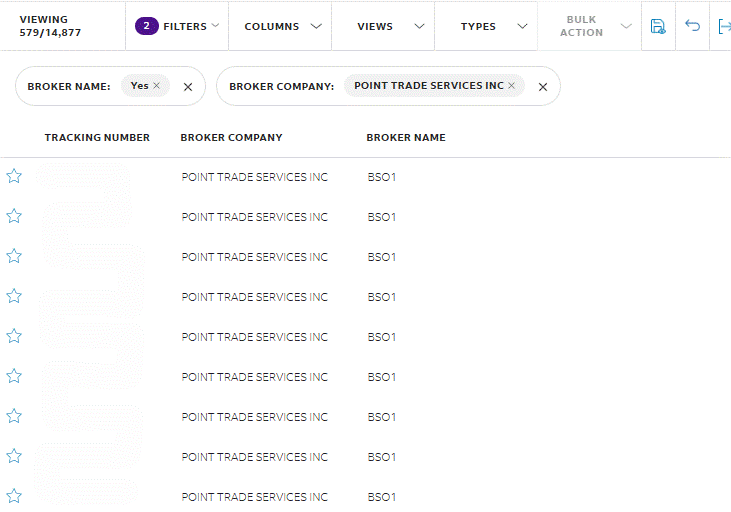The height and width of the screenshot is (512, 731).
Task: Toggle the star on the third row
Action: point(14,256)
